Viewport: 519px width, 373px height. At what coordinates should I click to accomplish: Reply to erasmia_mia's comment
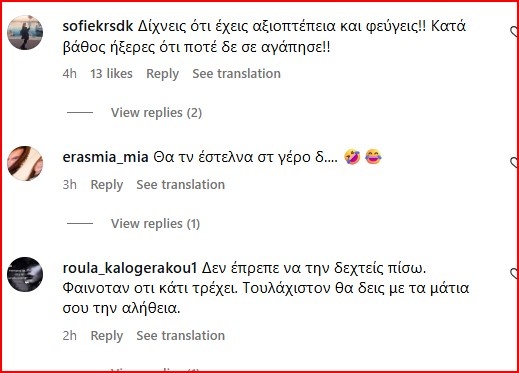pos(107,185)
